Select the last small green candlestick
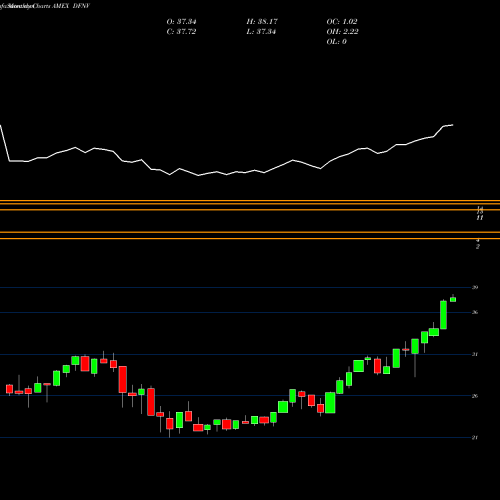 453,299
